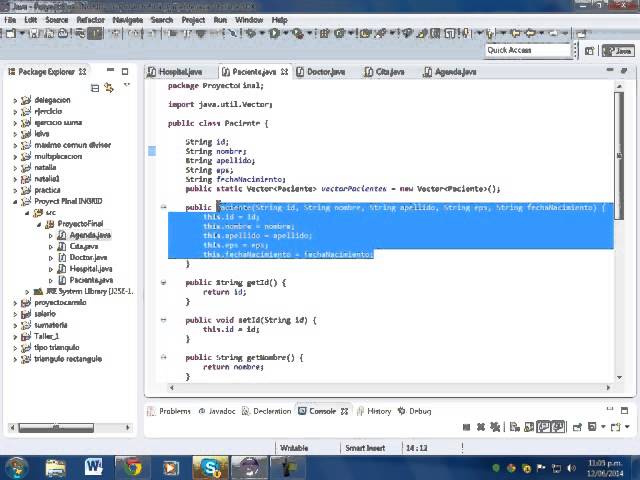Toggle Link with Editor in Package Explorer

(x=109, y=88)
